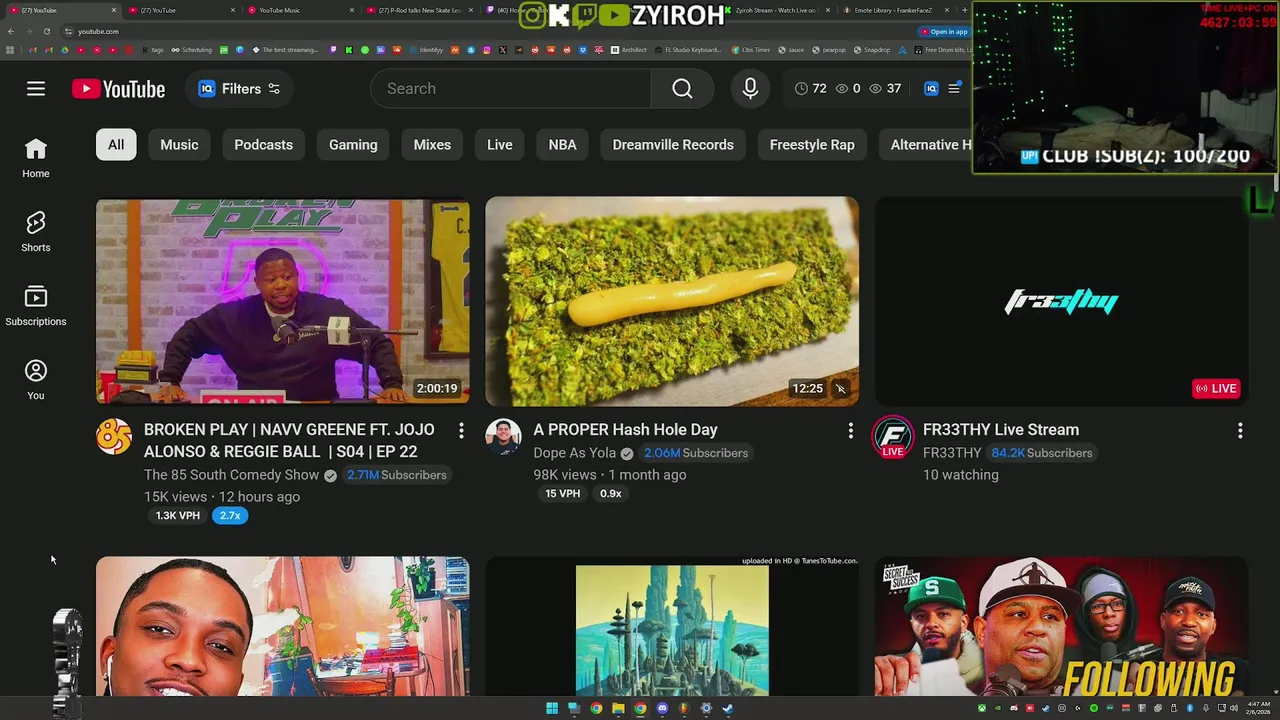Screen dimensions: 1280x720
Task: Select the Freestyle Rap chip
Action: click(x=812, y=145)
